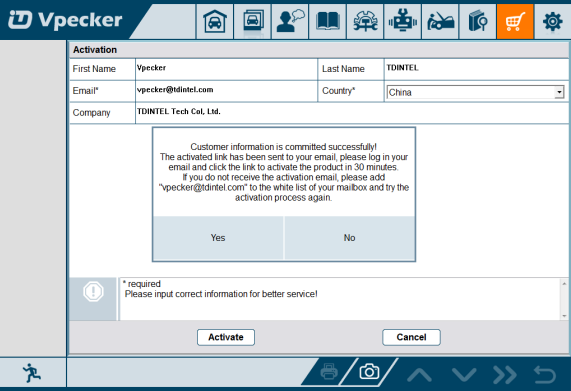Click the Company label
The height and width of the screenshot is (391, 571).
91,113
